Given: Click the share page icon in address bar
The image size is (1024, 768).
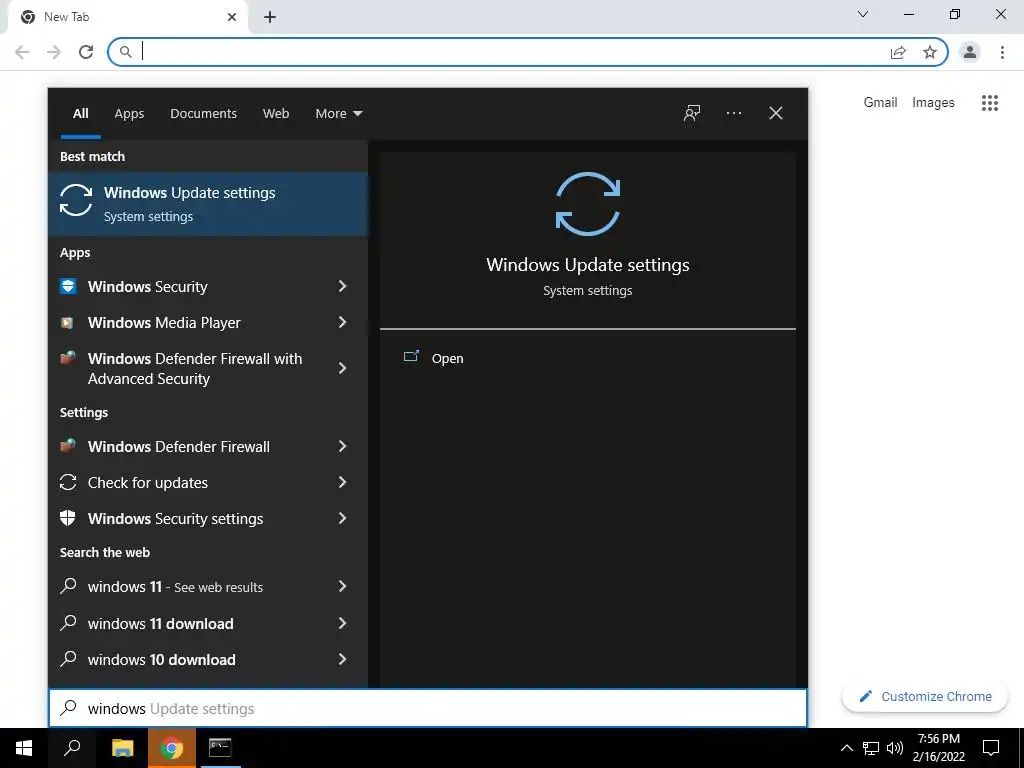Looking at the screenshot, I should [x=898, y=52].
